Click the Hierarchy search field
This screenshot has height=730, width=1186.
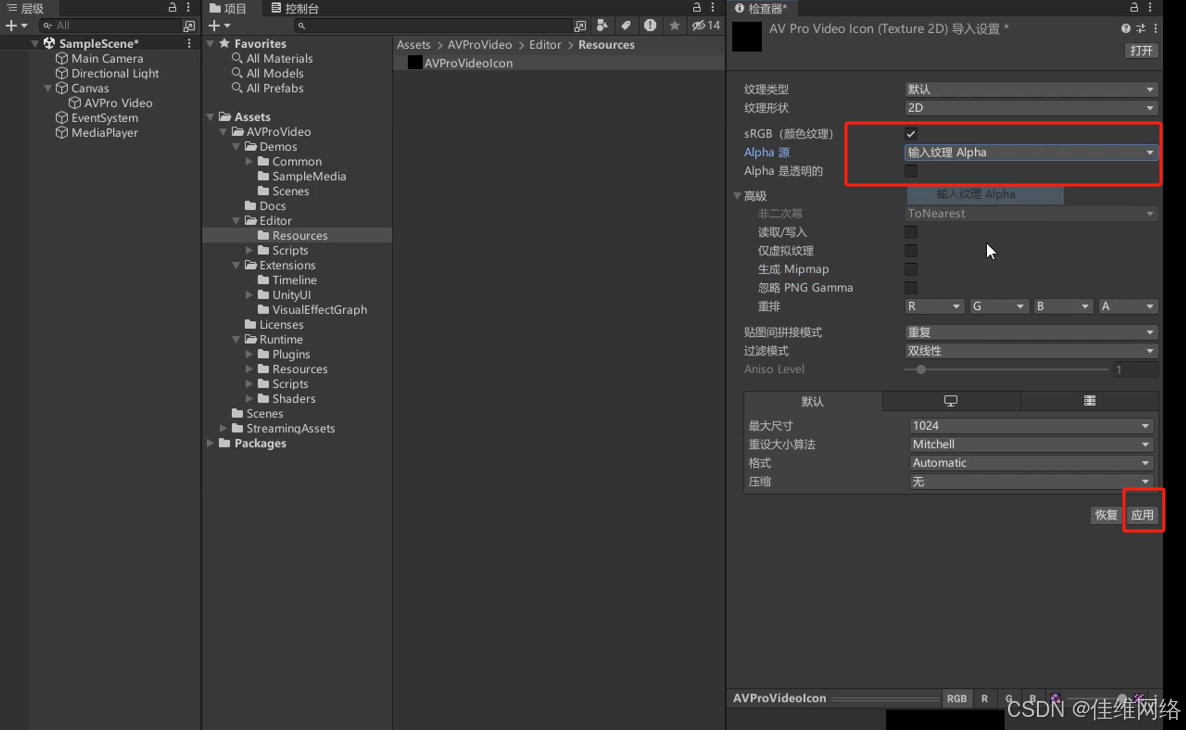[x=110, y=26]
